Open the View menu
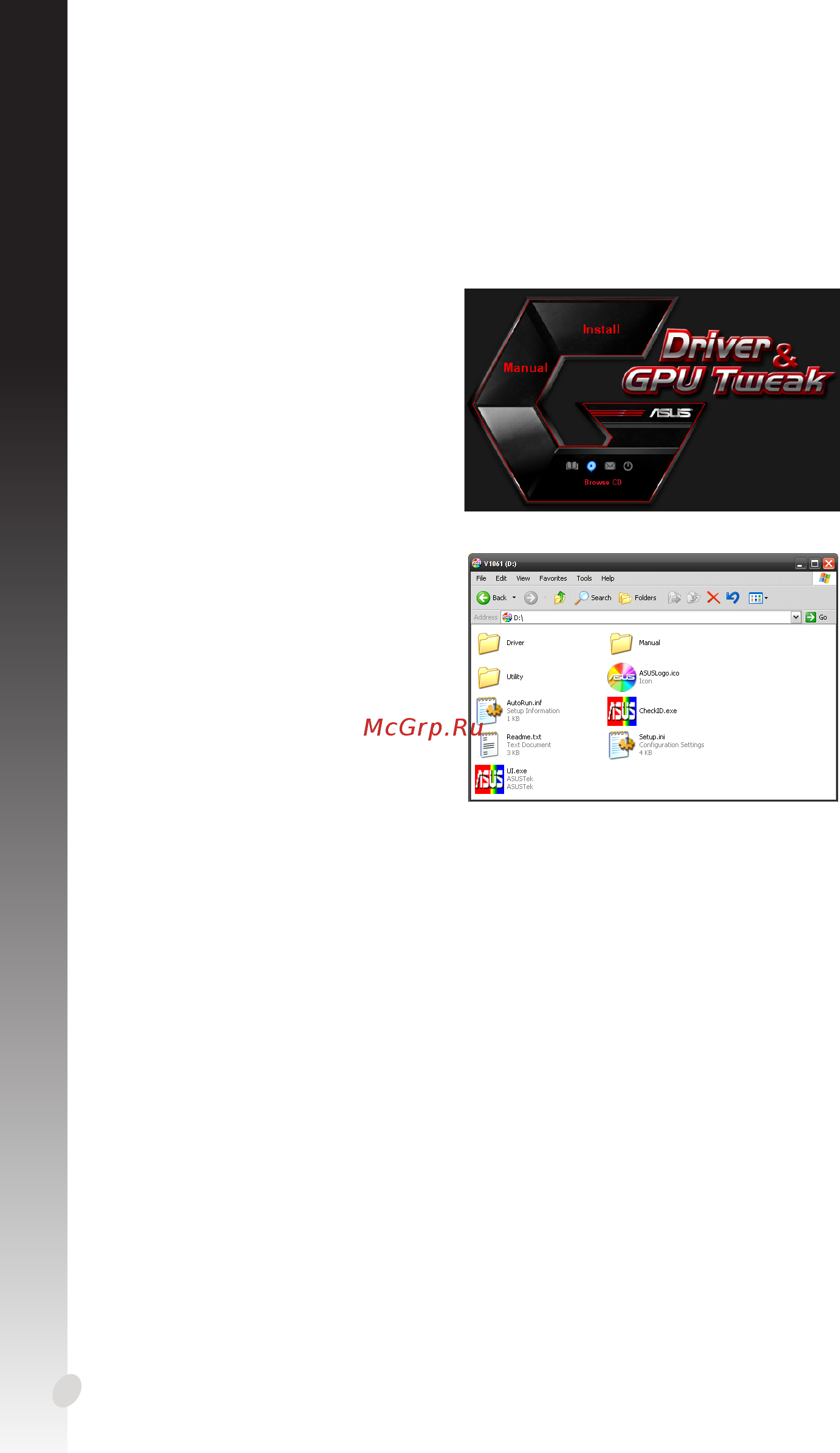Screen dimensions: 840x1453 click(523, 578)
